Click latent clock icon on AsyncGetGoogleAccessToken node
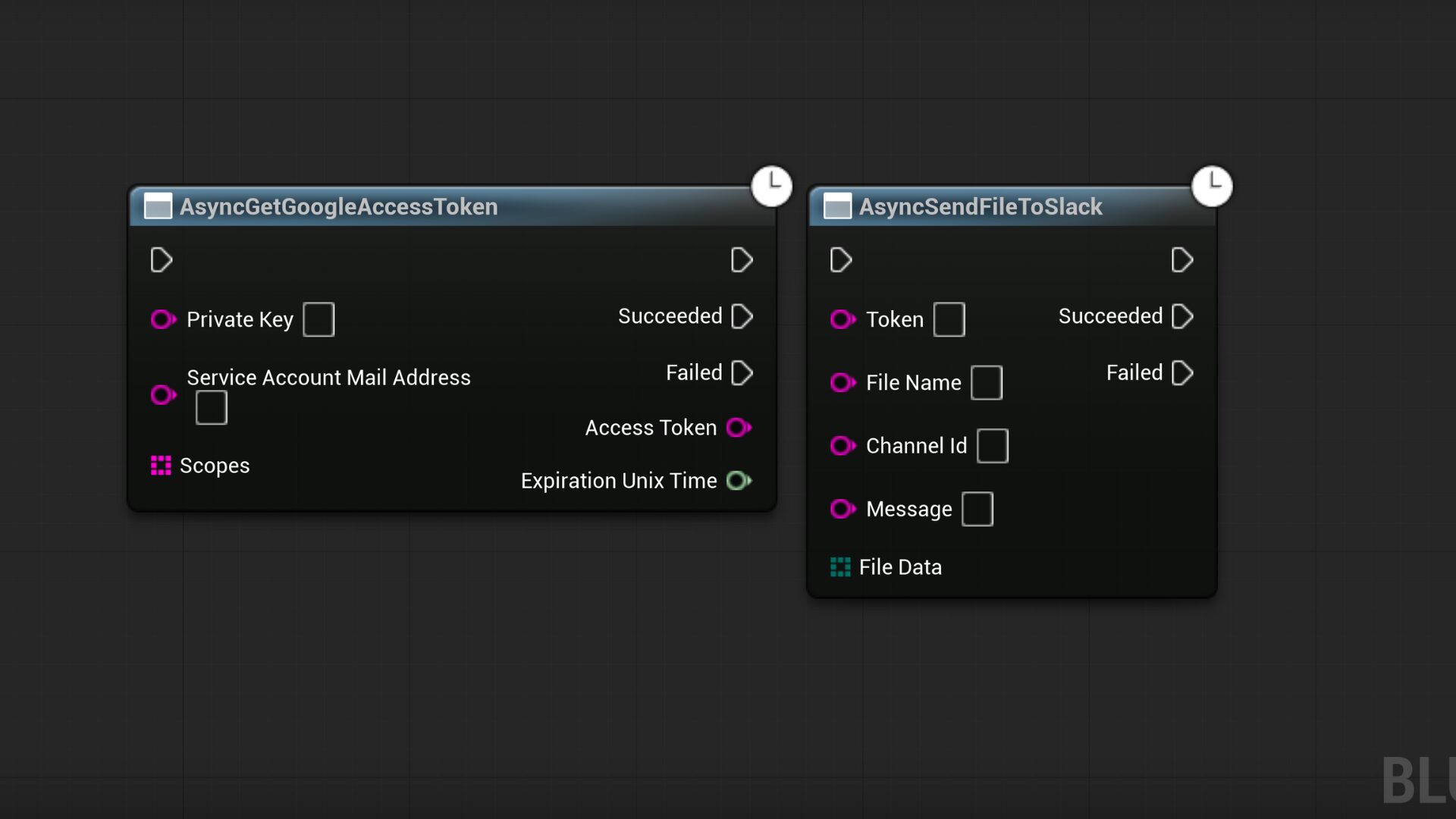The width and height of the screenshot is (1456, 819). point(772,186)
